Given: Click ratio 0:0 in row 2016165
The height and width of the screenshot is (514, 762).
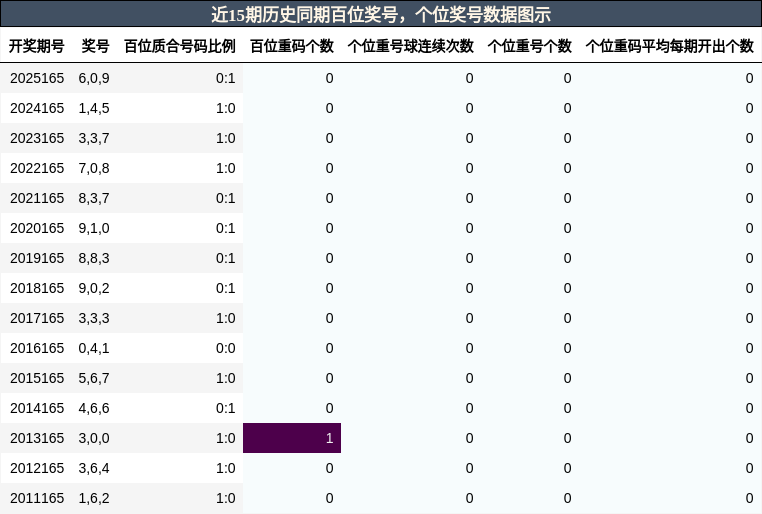Looking at the screenshot, I should pyautogui.click(x=225, y=348).
